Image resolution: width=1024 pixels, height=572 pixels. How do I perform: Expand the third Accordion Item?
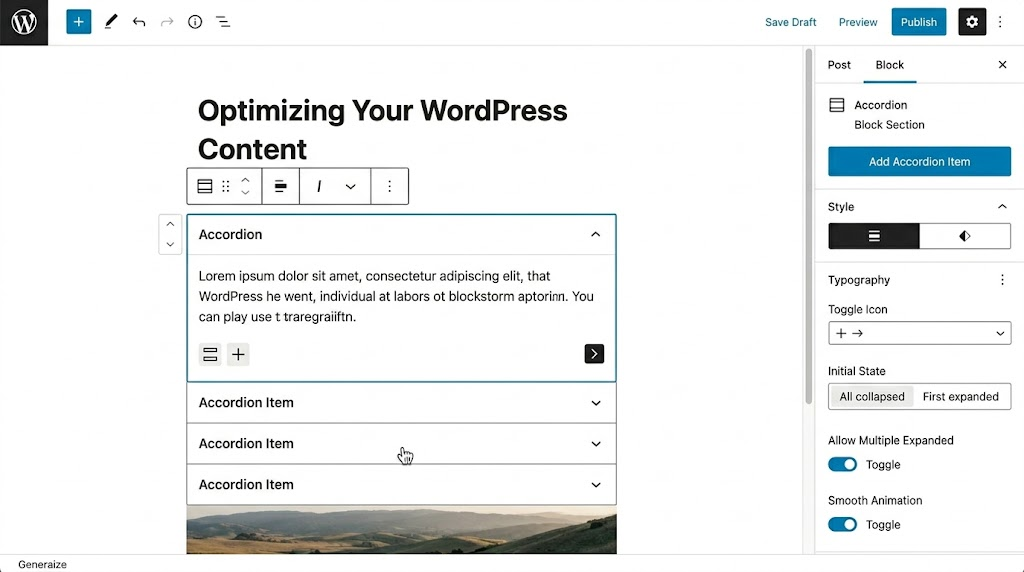point(596,485)
